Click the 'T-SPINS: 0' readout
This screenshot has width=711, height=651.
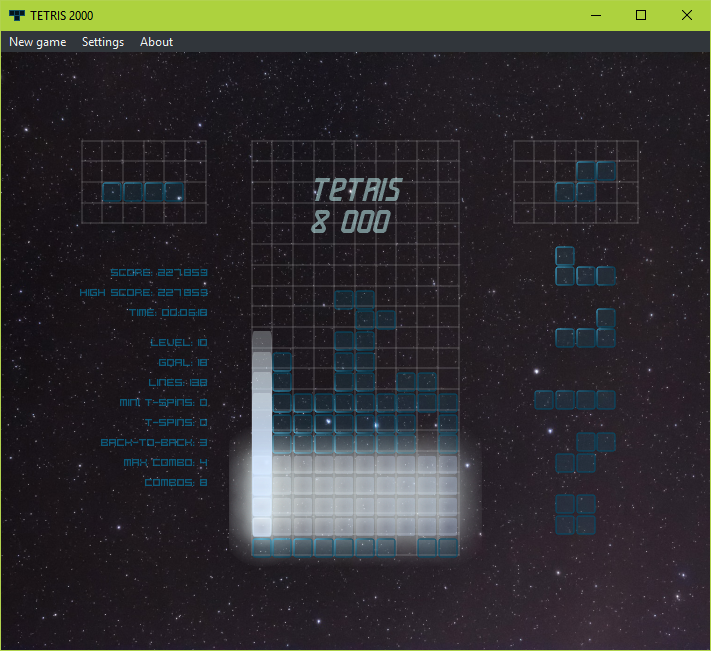click(176, 422)
